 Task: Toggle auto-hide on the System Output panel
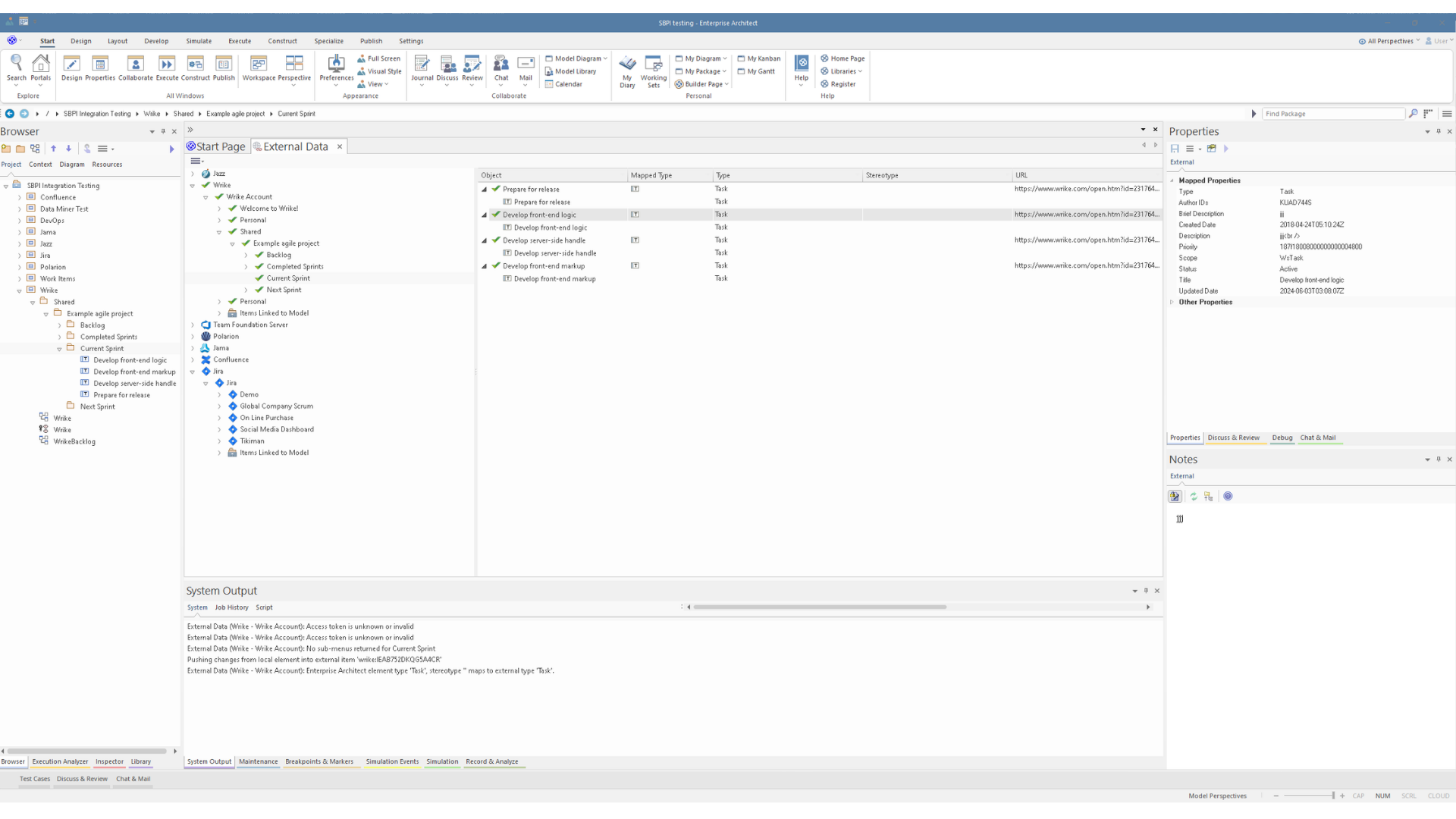click(x=1145, y=591)
